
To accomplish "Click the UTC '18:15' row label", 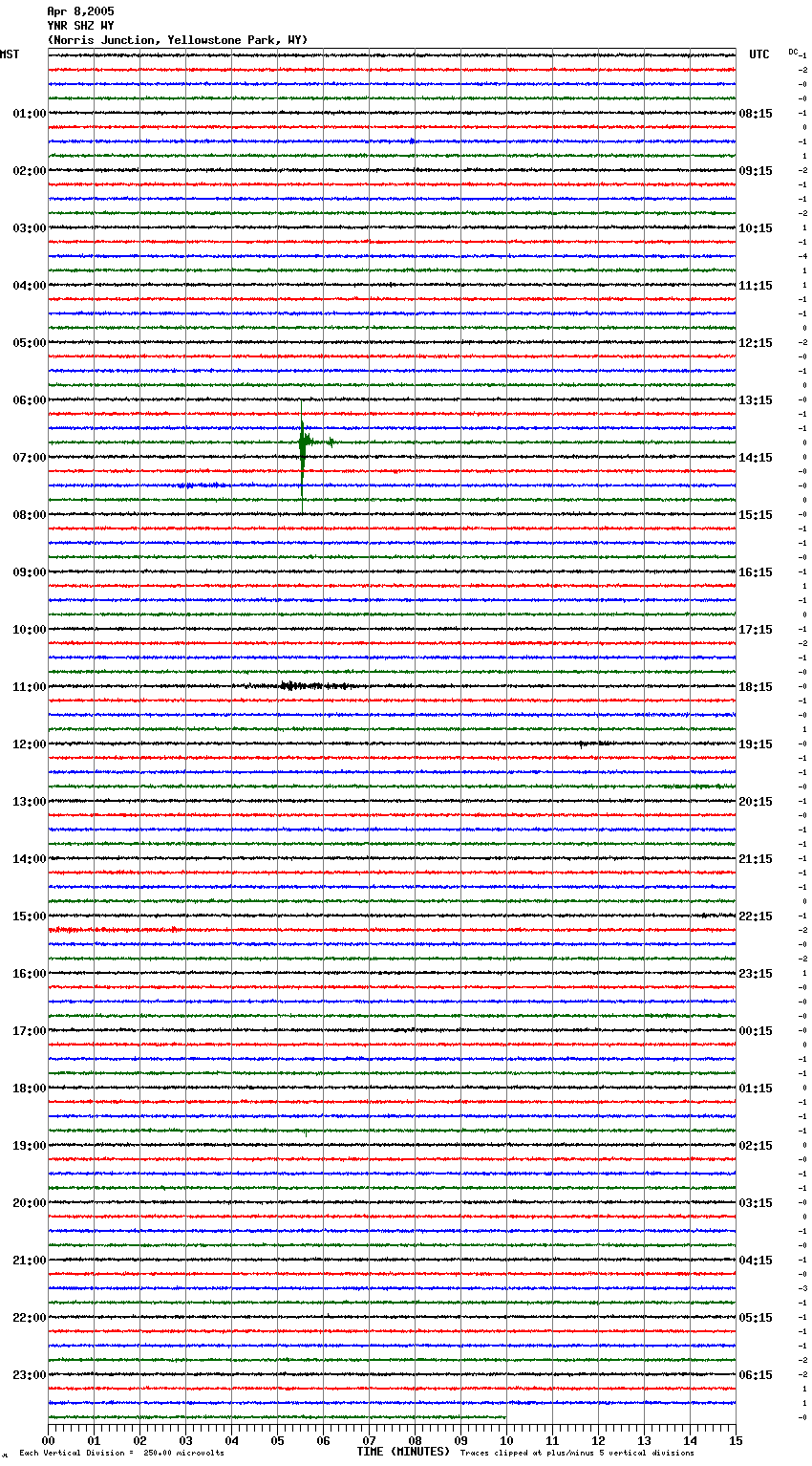I will click(756, 687).
